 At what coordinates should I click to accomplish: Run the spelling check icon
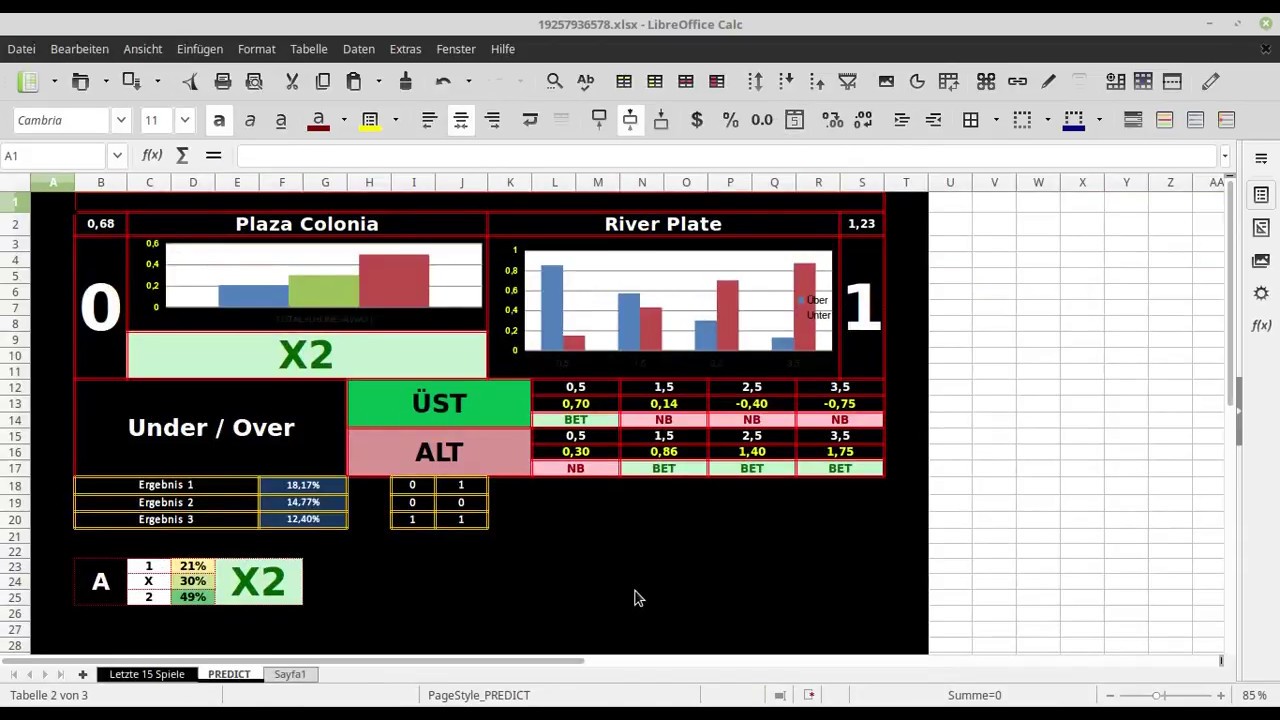[x=585, y=82]
